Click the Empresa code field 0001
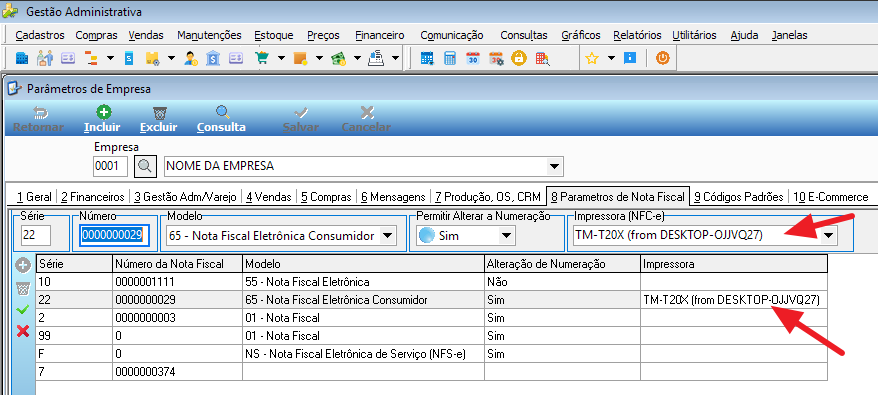 click(111, 166)
